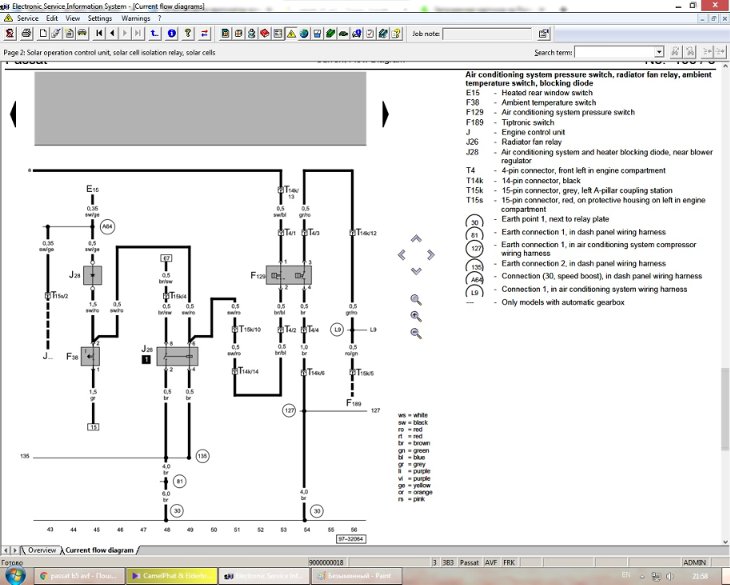The width and height of the screenshot is (730, 585).
Task: Click 'Heated rear window switch' legend text
Action: tap(547, 93)
